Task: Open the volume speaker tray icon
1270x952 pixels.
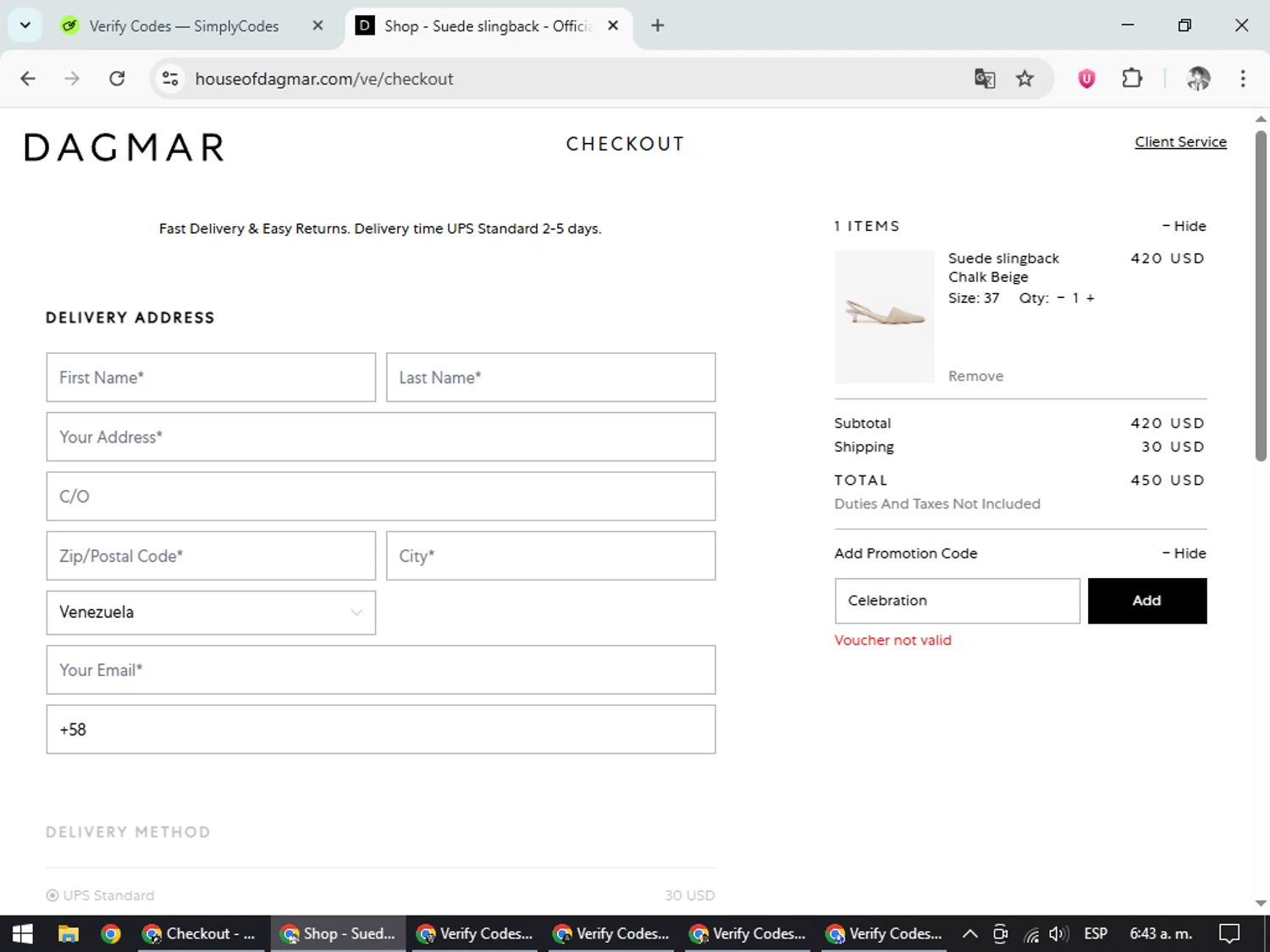Action: (1058, 933)
